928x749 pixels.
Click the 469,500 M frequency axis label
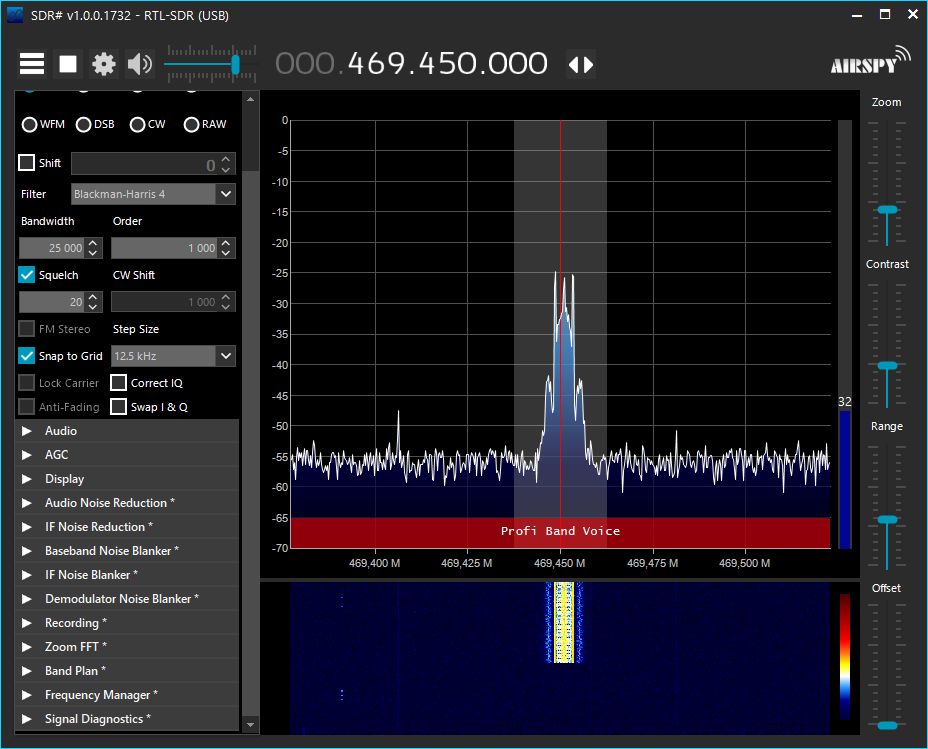click(745, 563)
